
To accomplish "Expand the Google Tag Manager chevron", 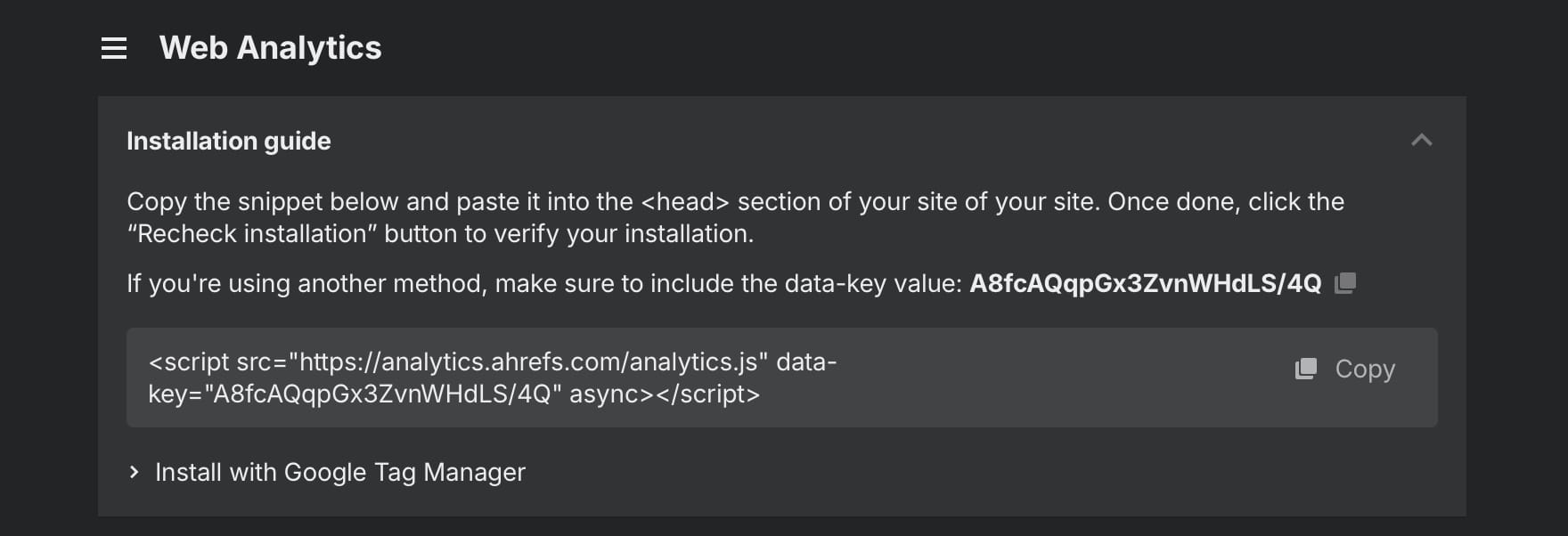I will pyautogui.click(x=135, y=472).
